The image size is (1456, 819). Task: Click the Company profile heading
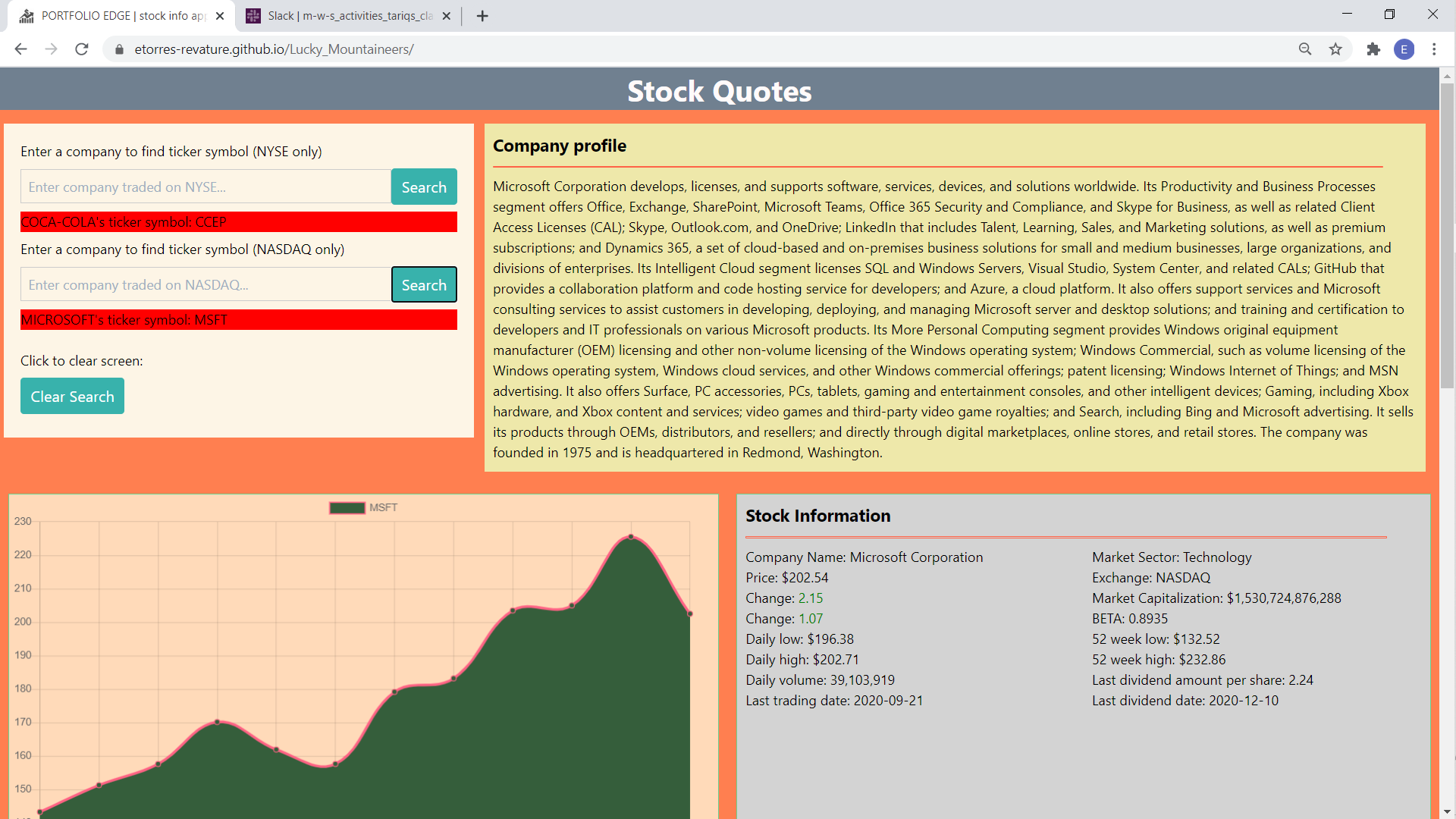tap(560, 146)
